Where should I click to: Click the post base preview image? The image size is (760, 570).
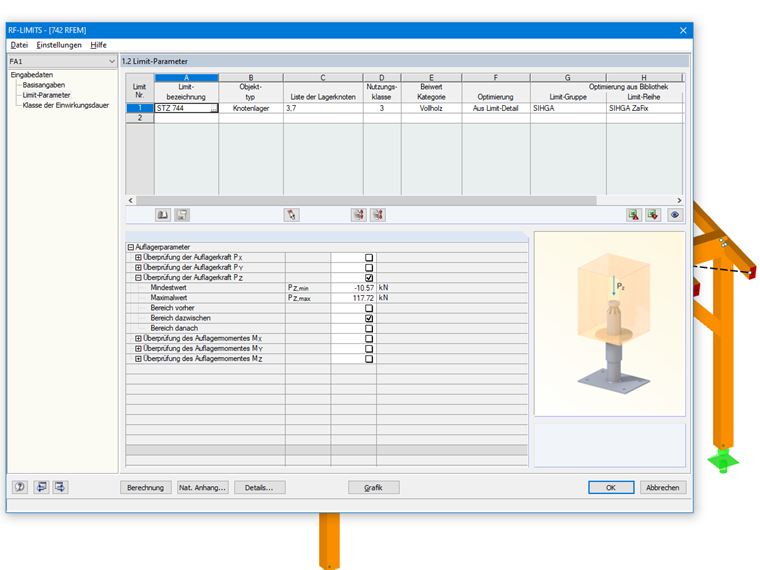[x=610, y=324]
